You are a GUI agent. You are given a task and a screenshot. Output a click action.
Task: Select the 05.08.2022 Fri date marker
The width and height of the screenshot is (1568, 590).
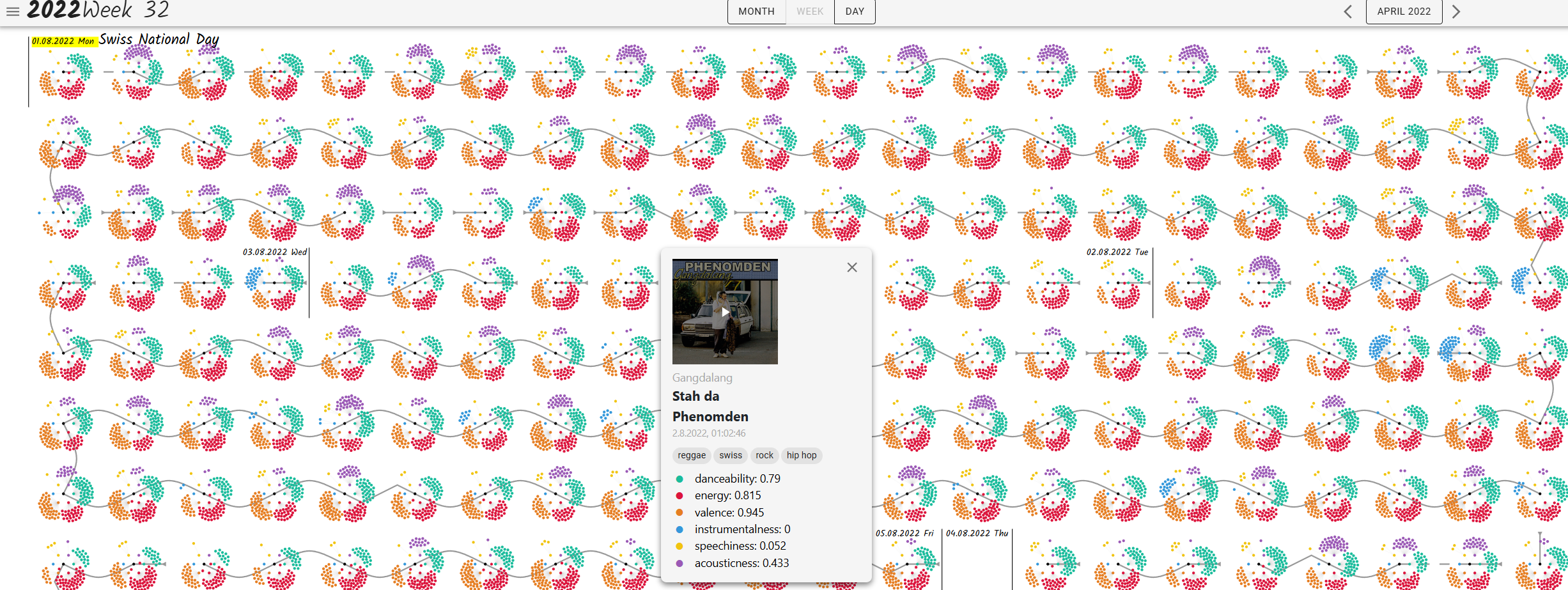coord(904,533)
